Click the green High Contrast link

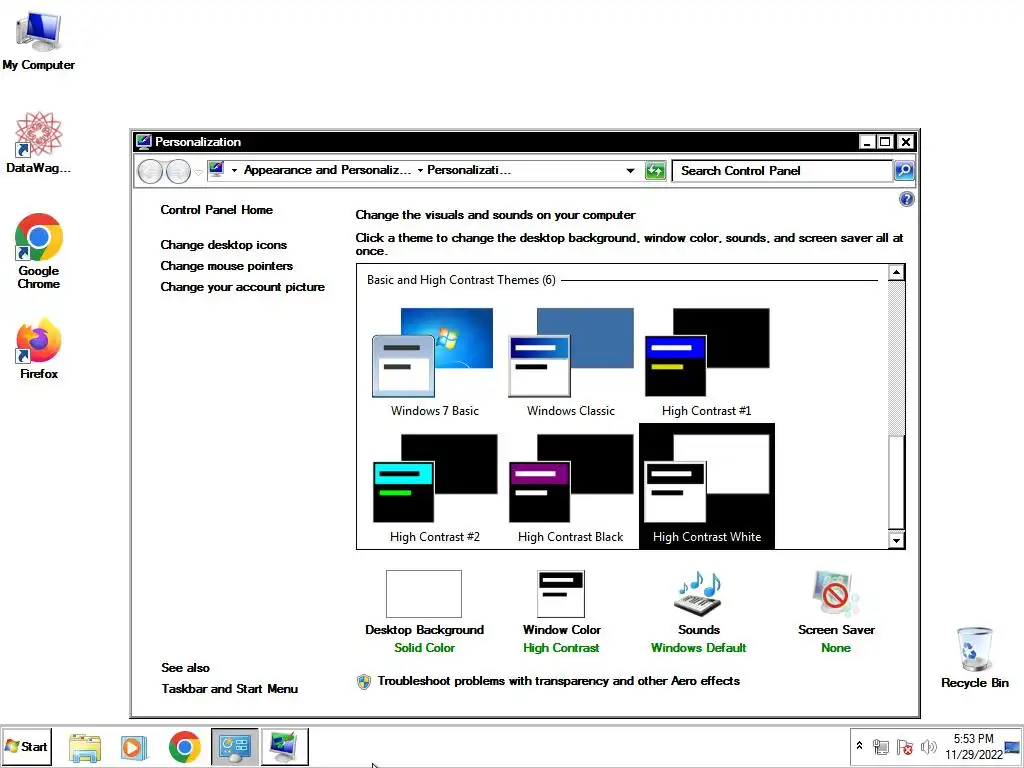561,648
